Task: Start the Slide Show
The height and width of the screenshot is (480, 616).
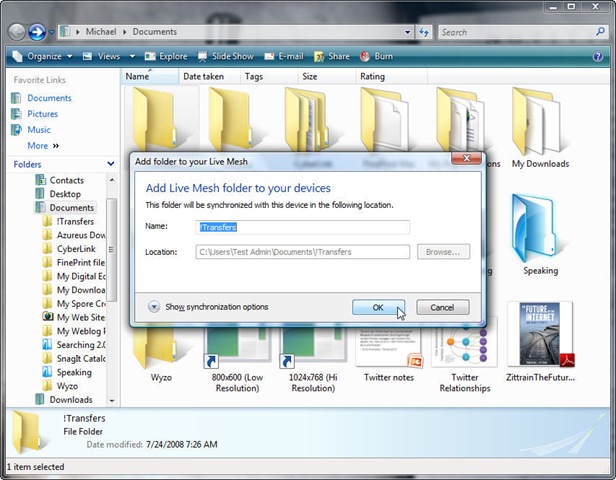Action: click(x=226, y=57)
